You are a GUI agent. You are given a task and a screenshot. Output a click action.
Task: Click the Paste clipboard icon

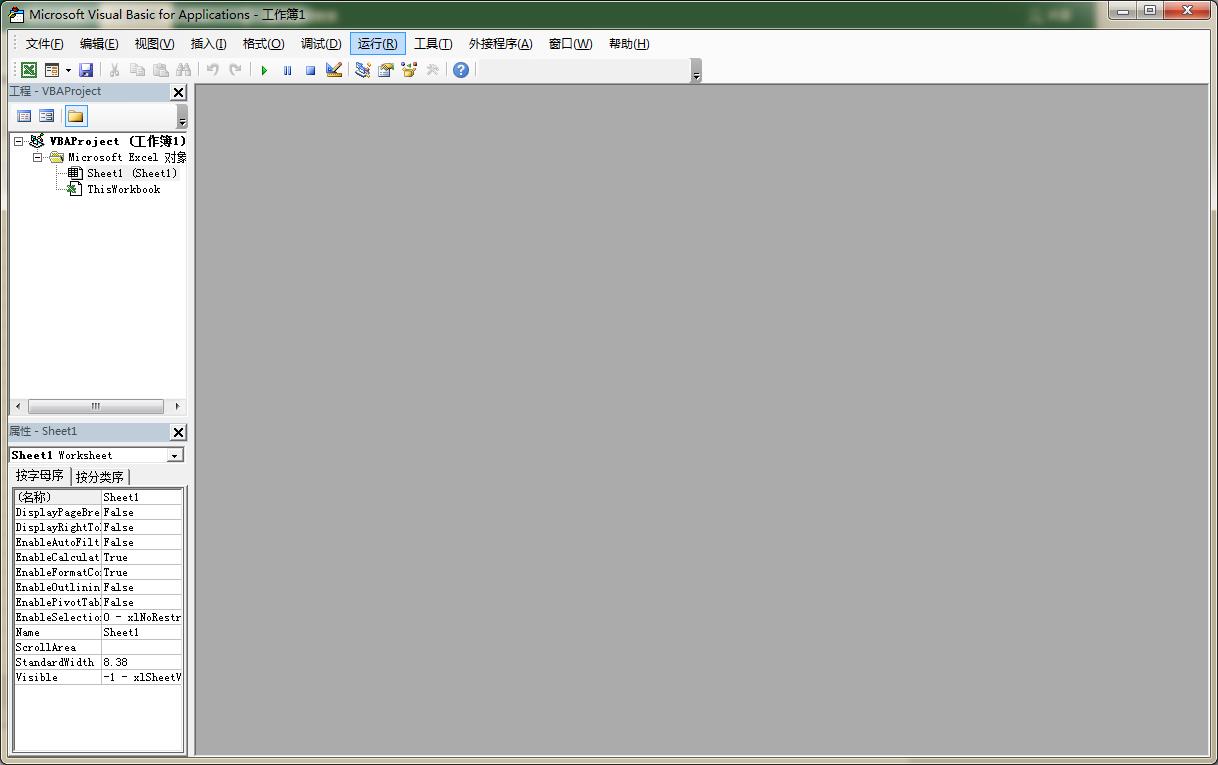(x=160, y=70)
